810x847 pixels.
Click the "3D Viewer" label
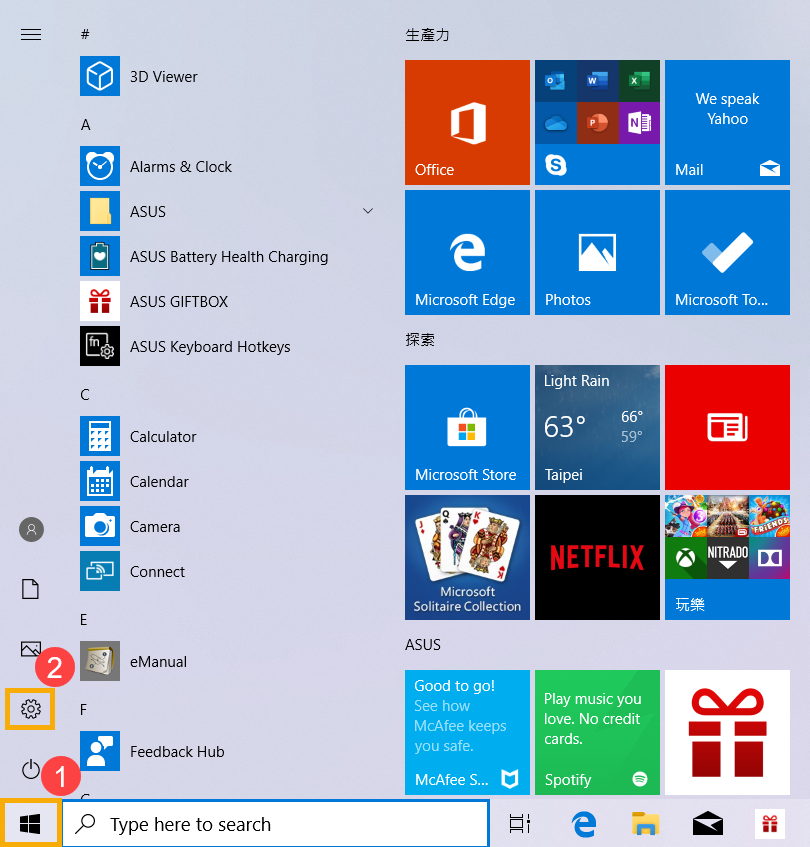(164, 77)
